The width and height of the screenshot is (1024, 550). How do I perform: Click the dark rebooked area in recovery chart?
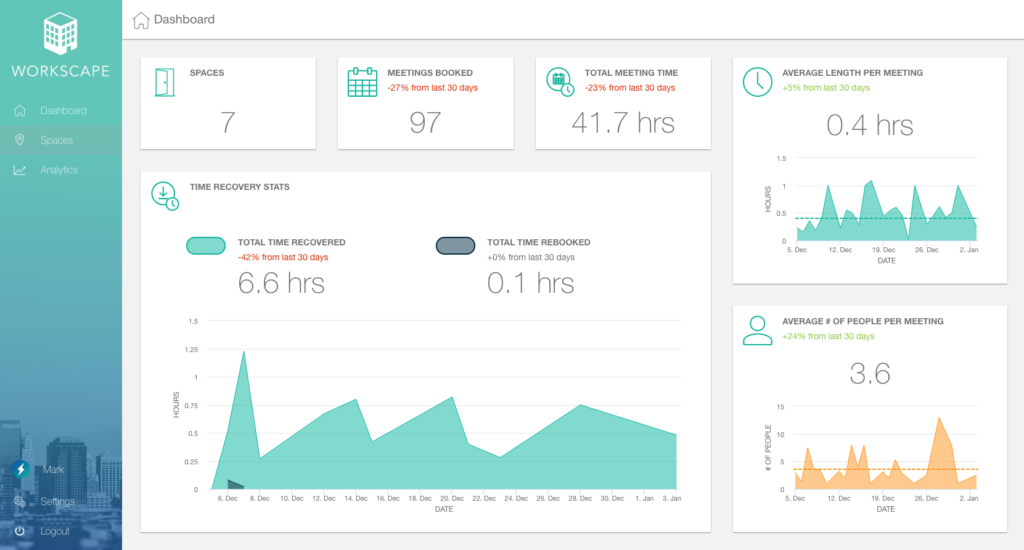tap(234, 485)
